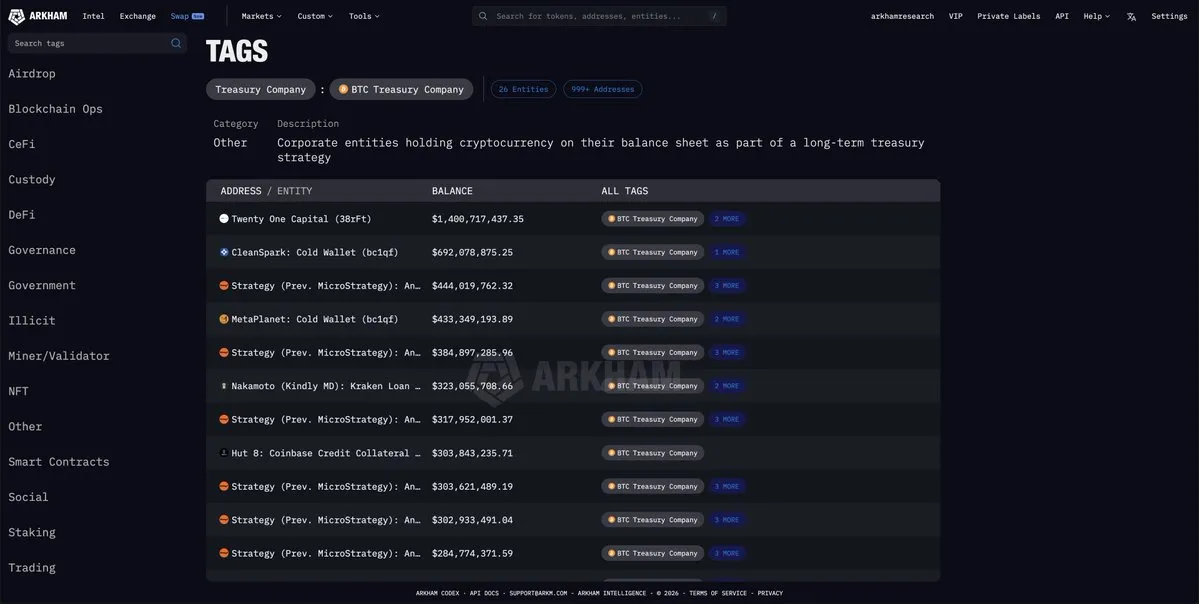Click the magnifier icon in tag search
1199x604 pixels.
pyautogui.click(x=176, y=43)
